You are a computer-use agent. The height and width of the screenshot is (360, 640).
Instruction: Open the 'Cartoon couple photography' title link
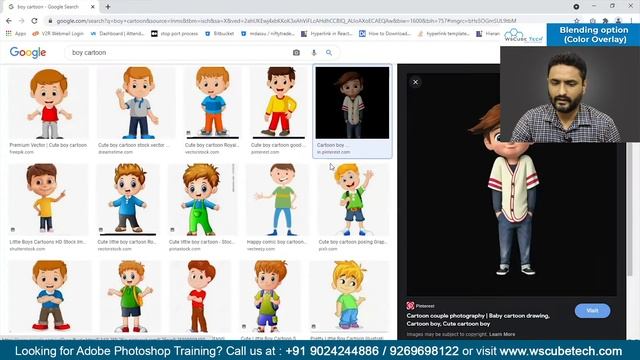(478, 320)
